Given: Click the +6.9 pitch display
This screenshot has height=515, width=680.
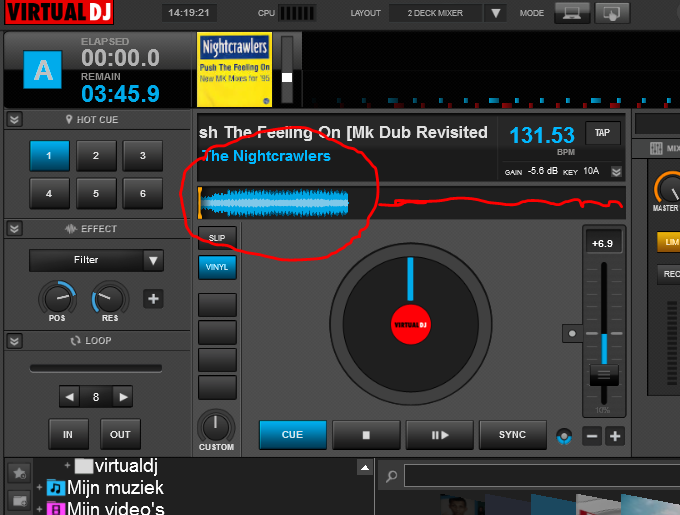Looking at the screenshot, I should [x=602, y=243].
